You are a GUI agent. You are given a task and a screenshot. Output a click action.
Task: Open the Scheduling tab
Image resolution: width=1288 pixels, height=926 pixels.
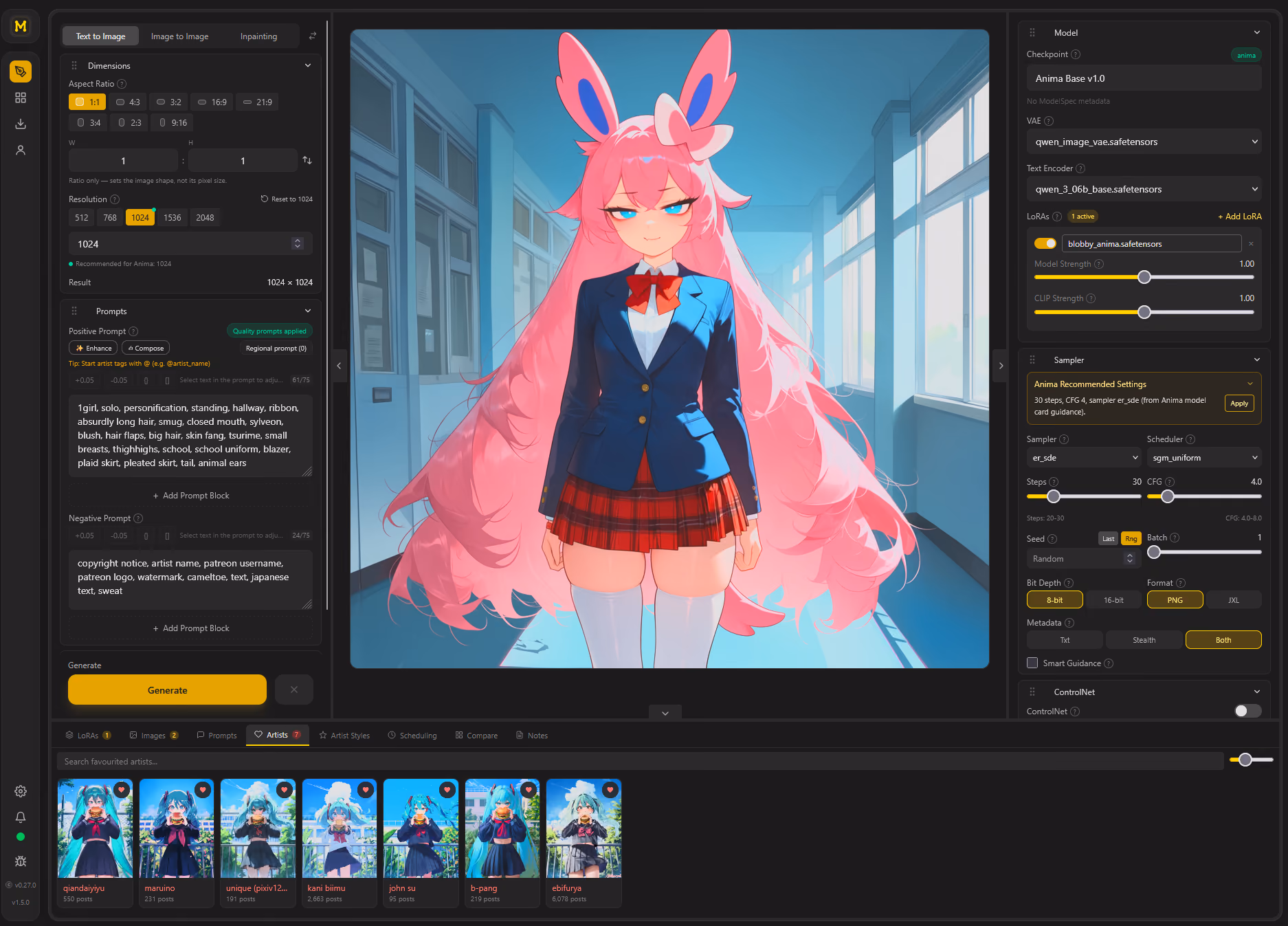coord(412,735)
